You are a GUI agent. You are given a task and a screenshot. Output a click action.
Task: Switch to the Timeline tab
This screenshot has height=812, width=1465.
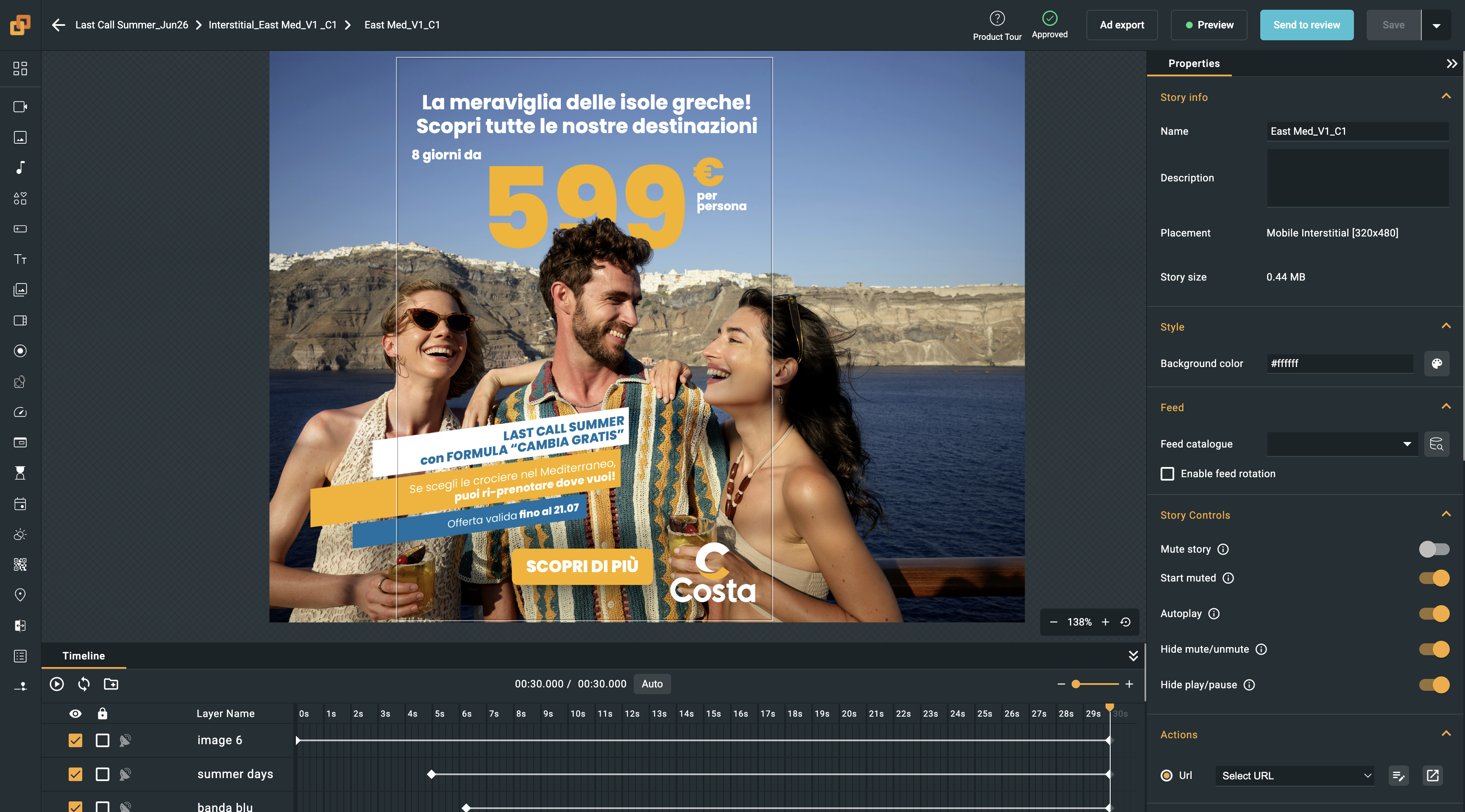coord(84,656)
